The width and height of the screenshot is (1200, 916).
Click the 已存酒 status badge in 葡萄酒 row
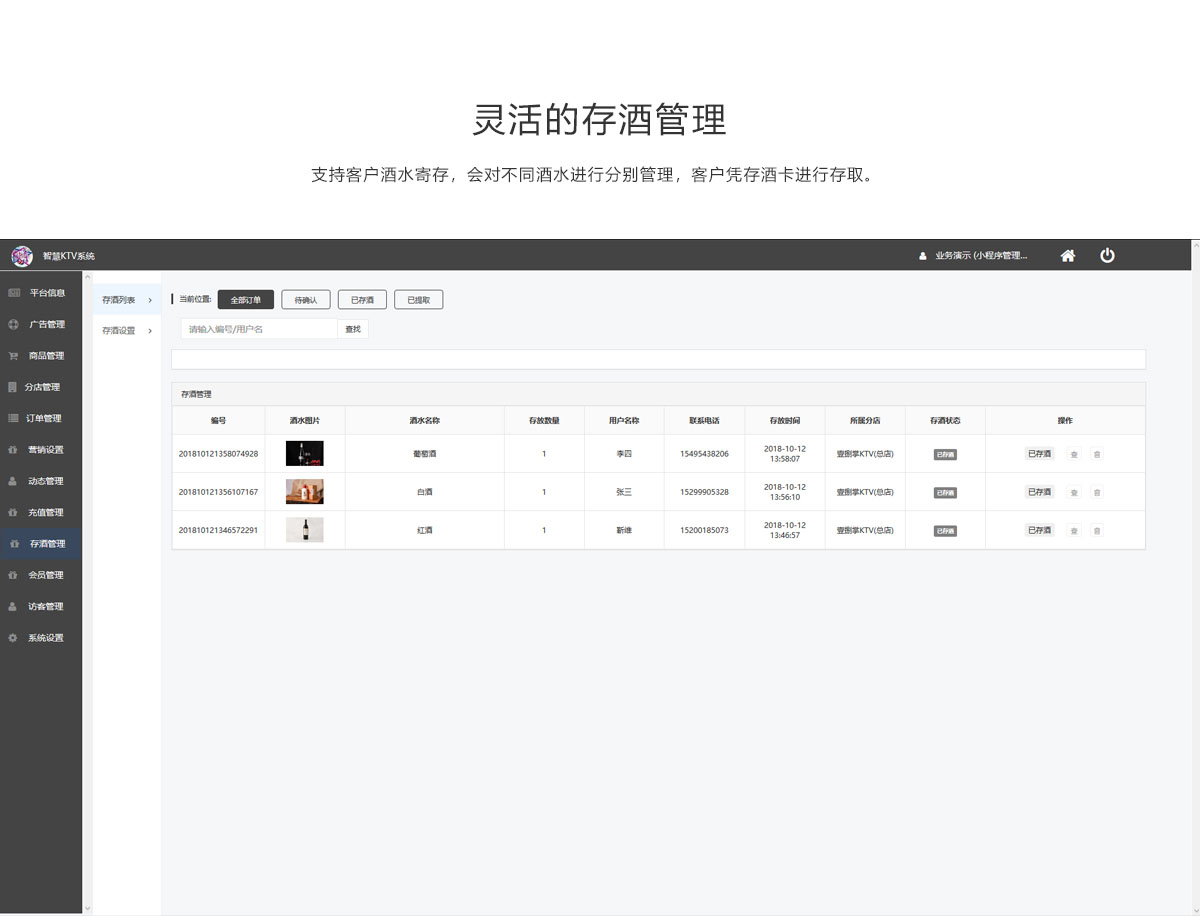(945, 454)
